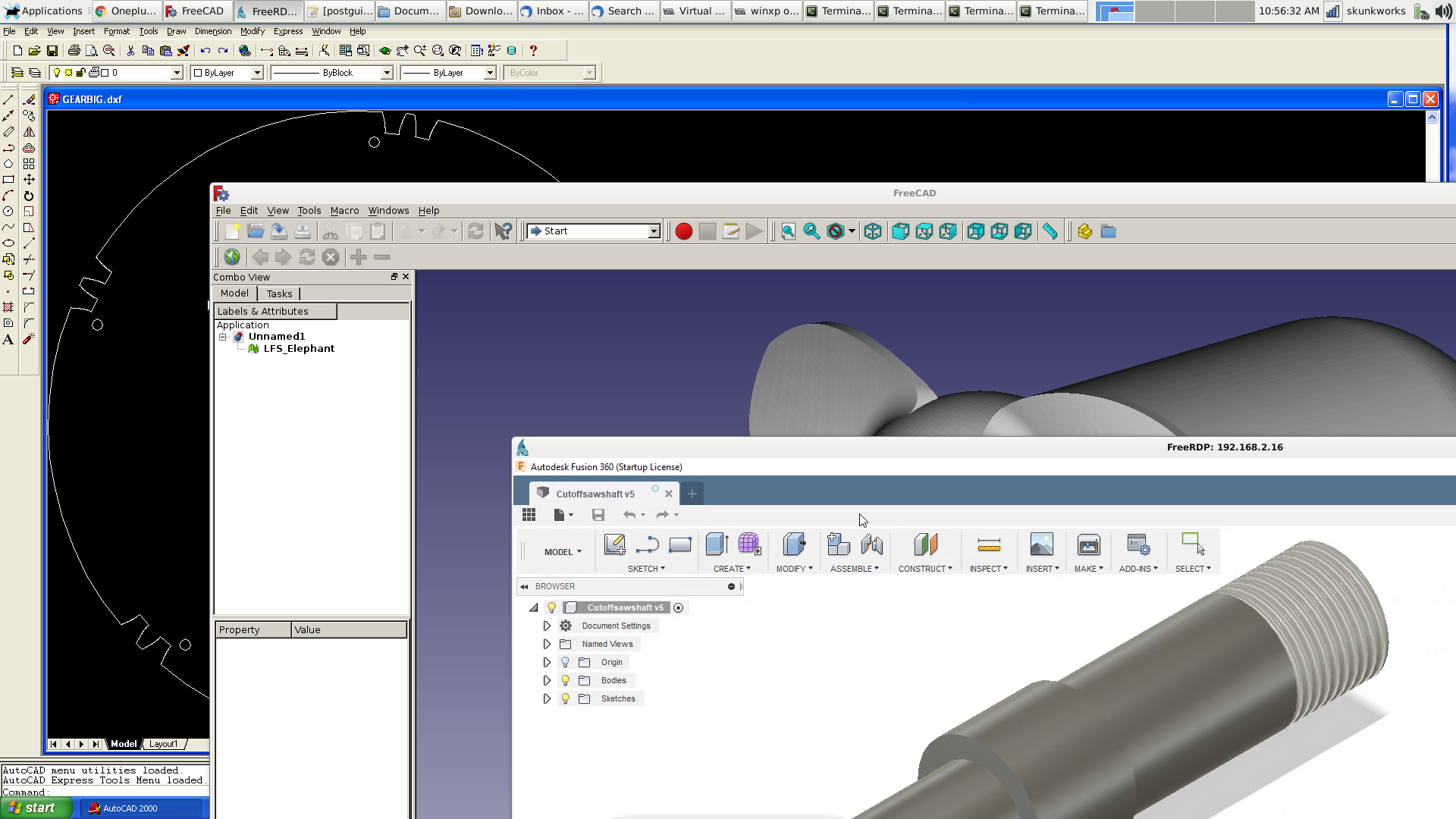1456x819 pixels.
Task: Click Fusion 360 Create Form icon
Action: pyautogui.click(x=749, y=544)
